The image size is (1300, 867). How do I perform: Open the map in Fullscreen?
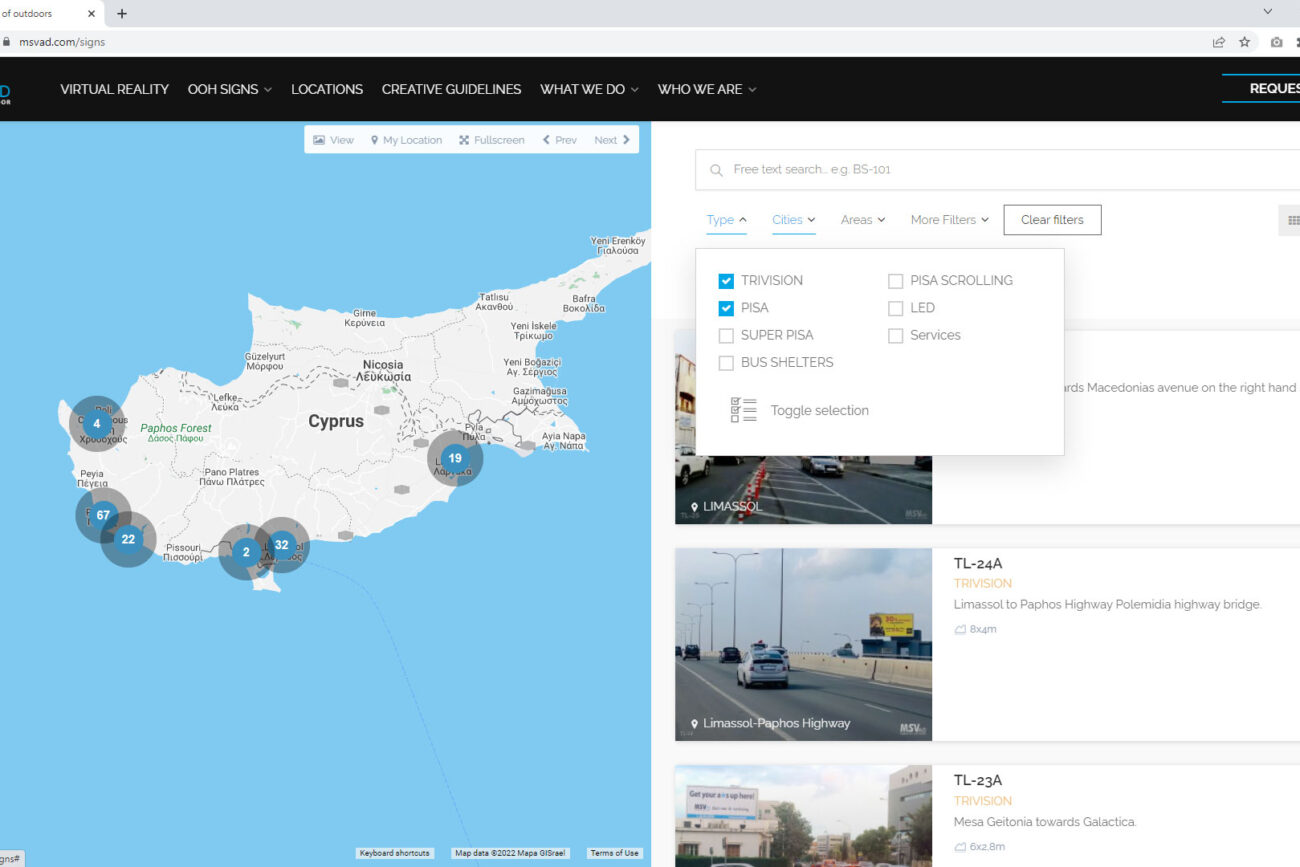point(491,140)
